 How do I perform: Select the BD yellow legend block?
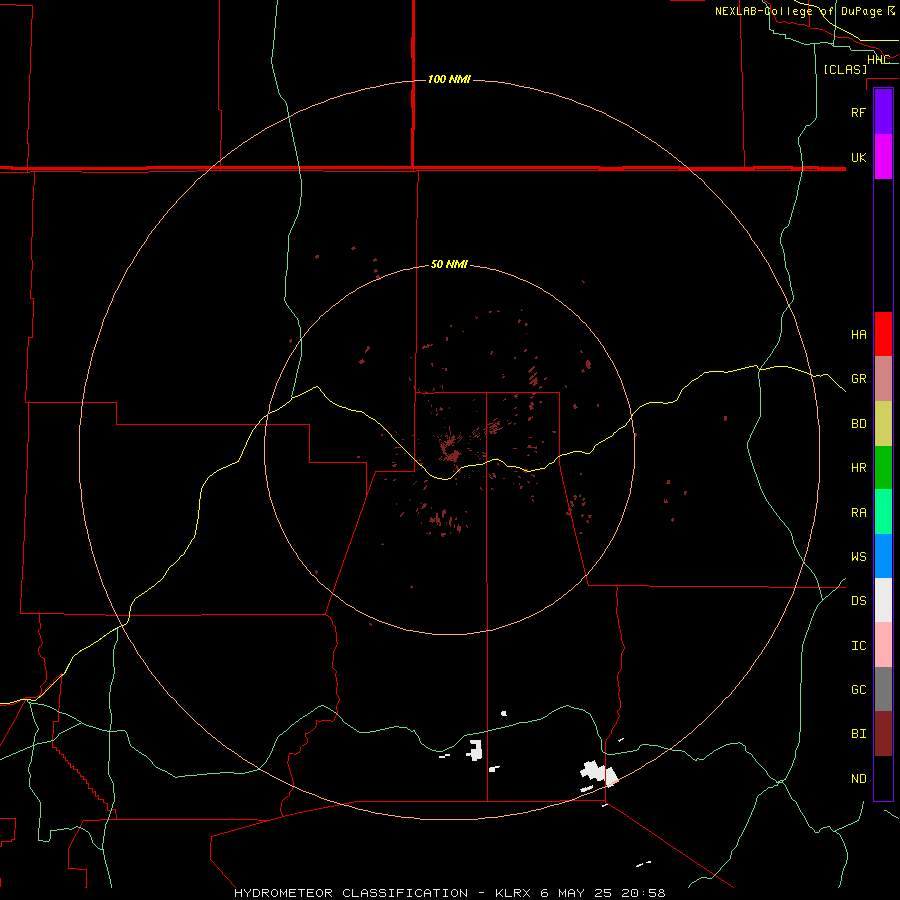883,424
